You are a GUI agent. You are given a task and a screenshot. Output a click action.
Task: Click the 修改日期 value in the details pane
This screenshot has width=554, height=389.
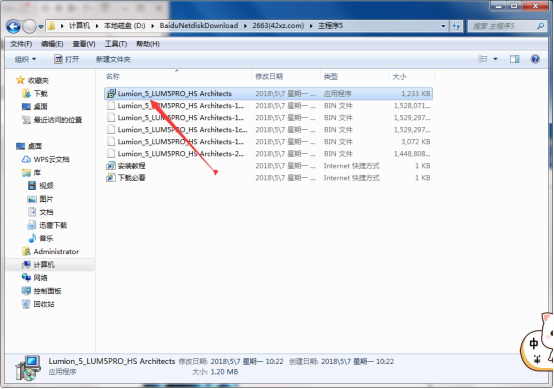[x=247, y=361]
